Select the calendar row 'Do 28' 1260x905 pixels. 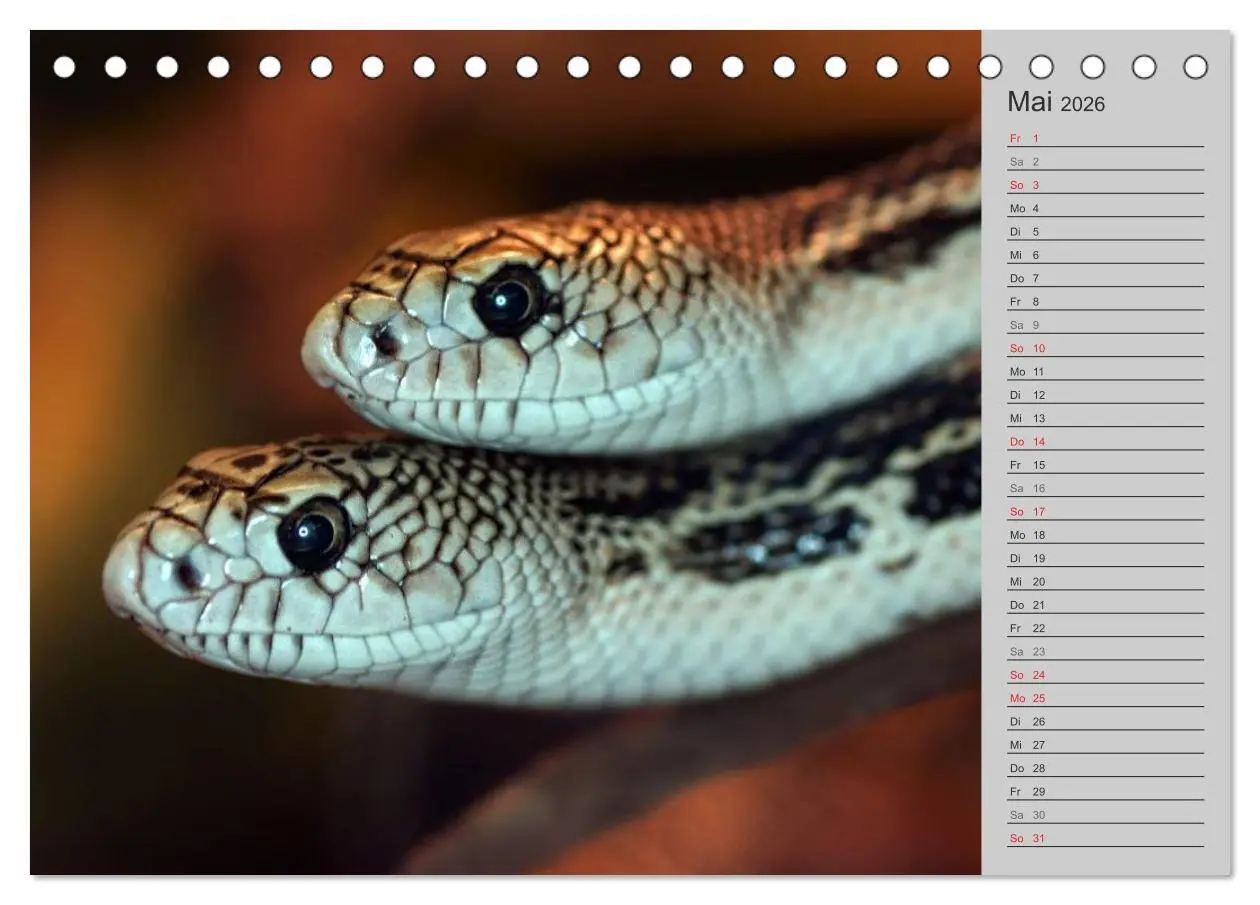tap(1105, 768)
